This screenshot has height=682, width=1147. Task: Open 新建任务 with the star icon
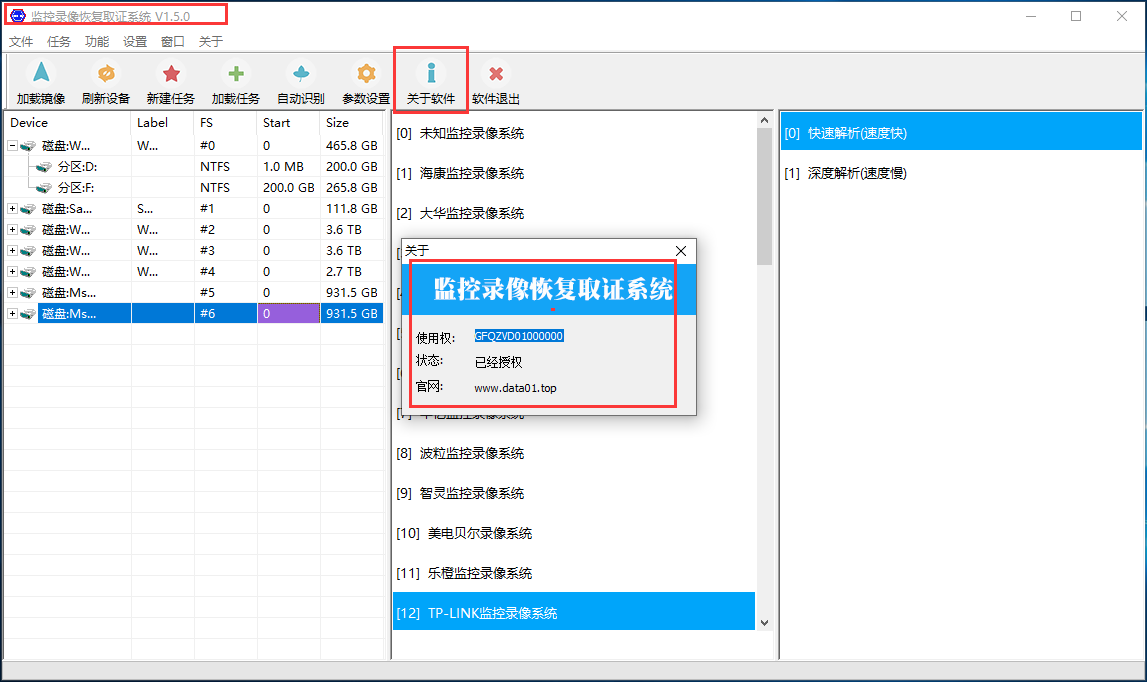[x=171, y=75]
